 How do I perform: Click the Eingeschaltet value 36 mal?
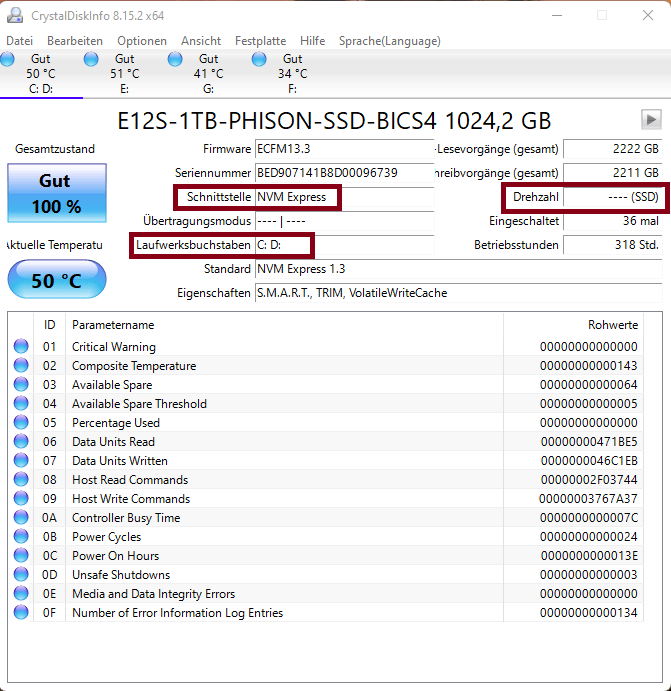point(612,221)
